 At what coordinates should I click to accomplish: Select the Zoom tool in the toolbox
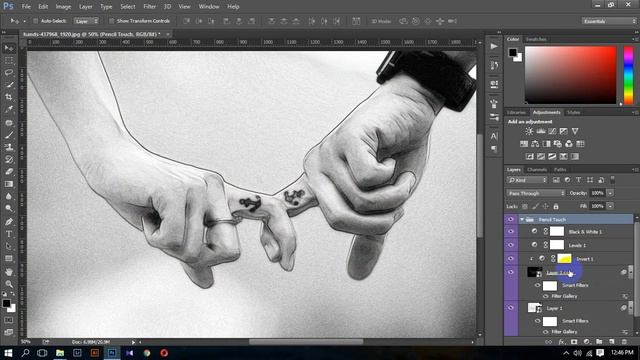[x=9, y=284]
